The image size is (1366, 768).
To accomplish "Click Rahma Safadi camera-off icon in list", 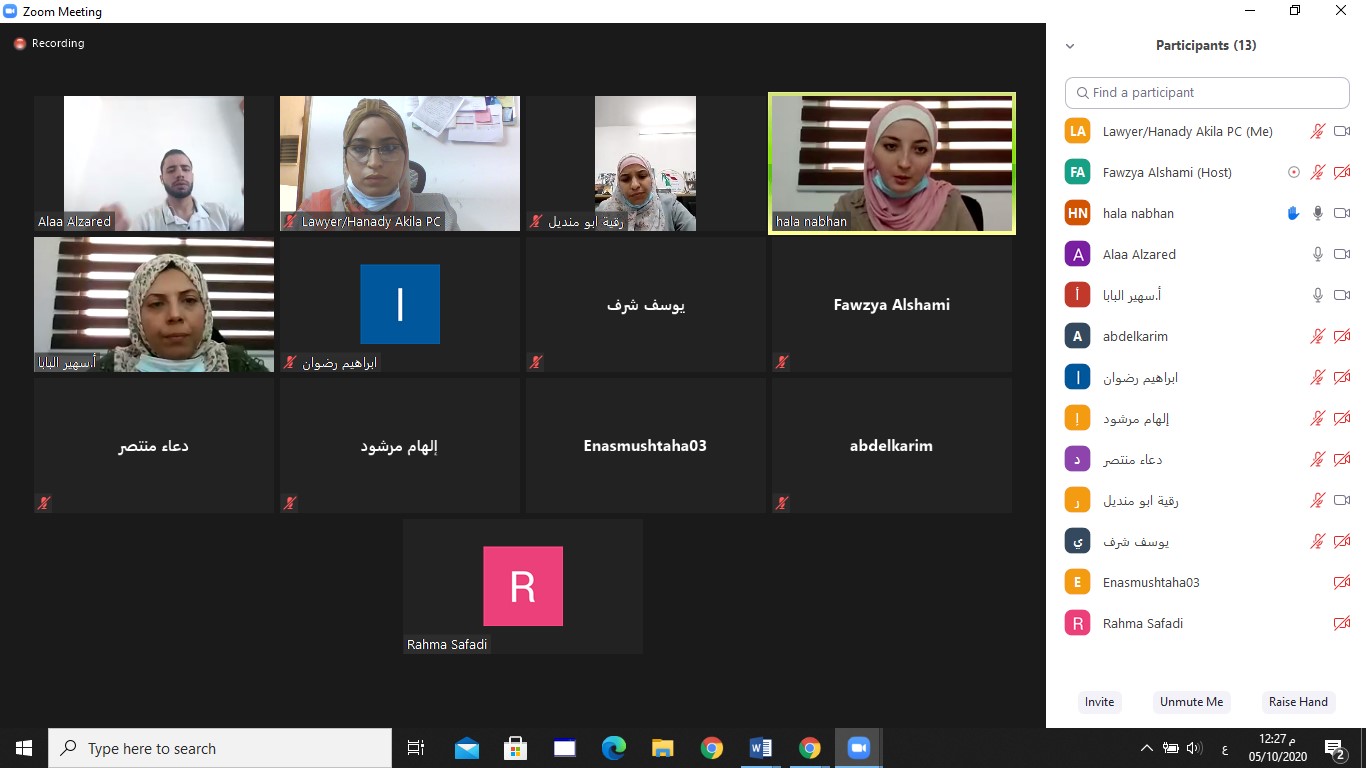I will point(1342,623).
